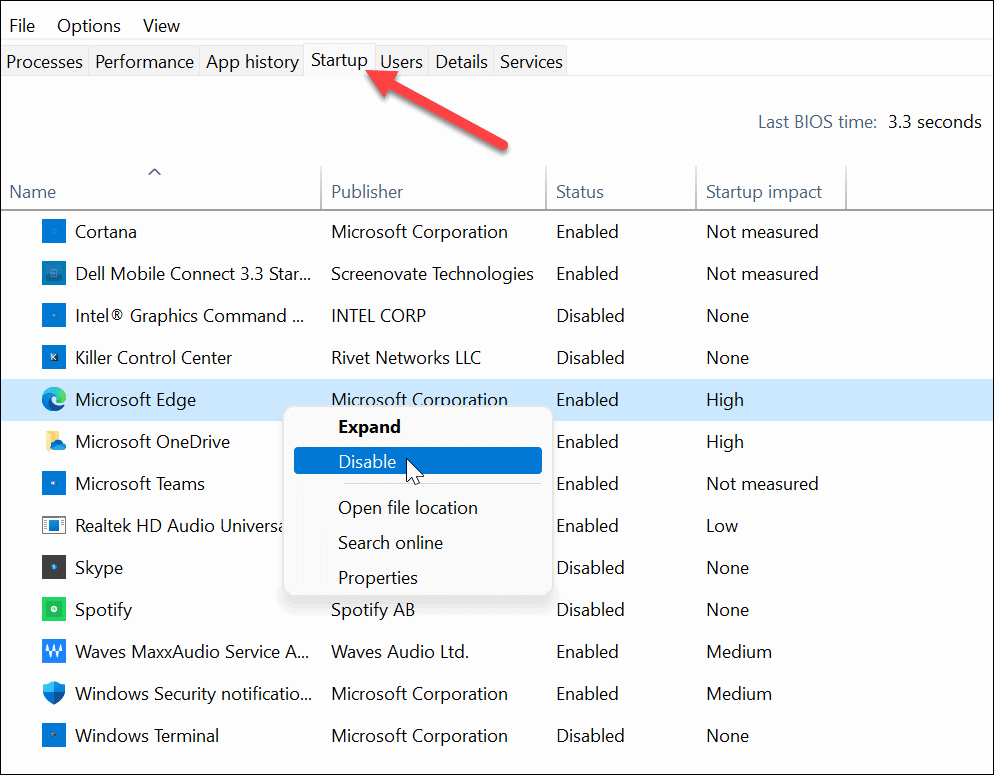Screen dimensions: 994x775
Task: Choose Expand from the context menu
Action: coord(369,426)
